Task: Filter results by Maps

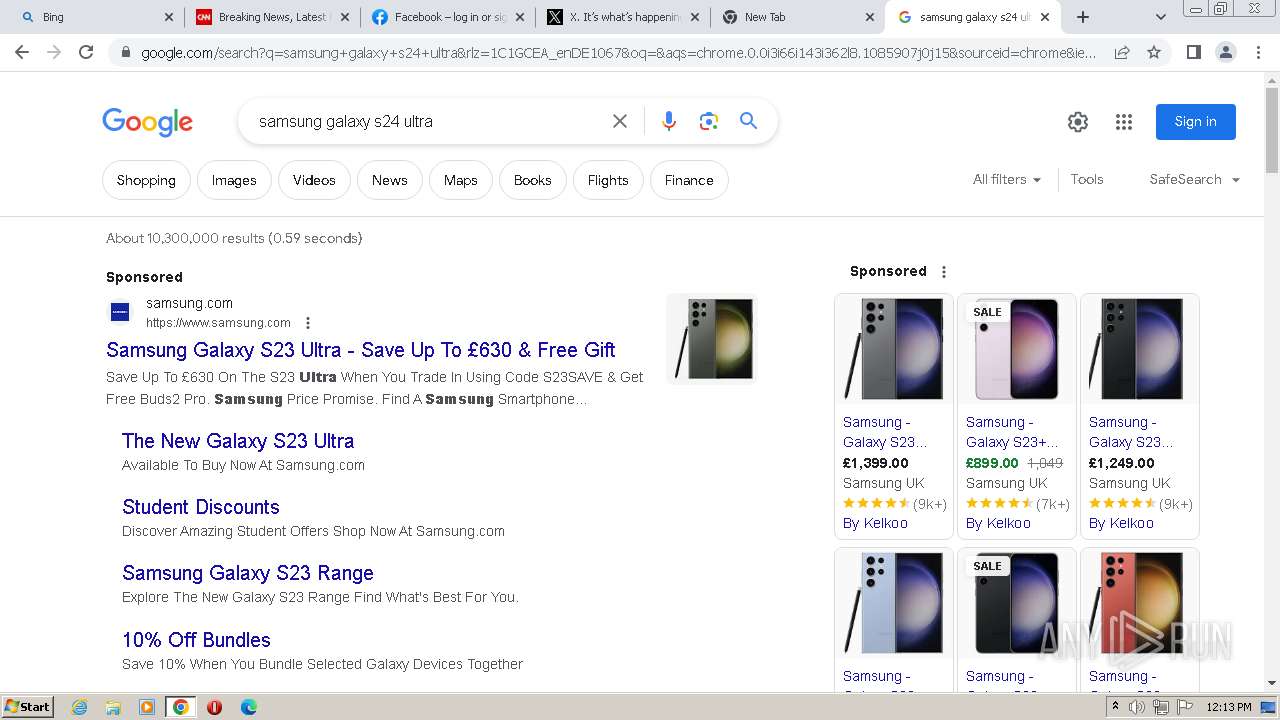Action: [461, 180]
